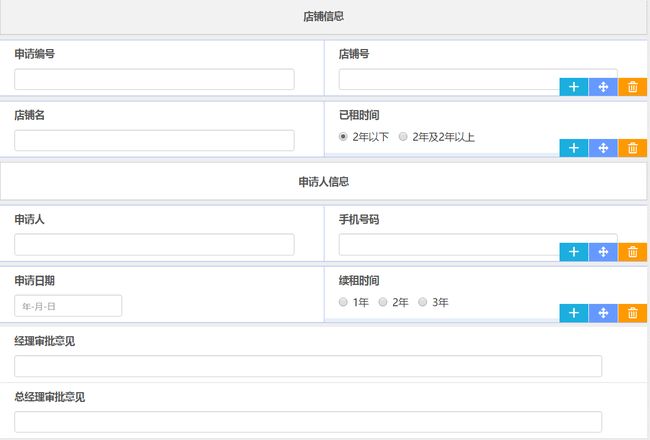Click the 手机号码 label

(x=359, y=219)
